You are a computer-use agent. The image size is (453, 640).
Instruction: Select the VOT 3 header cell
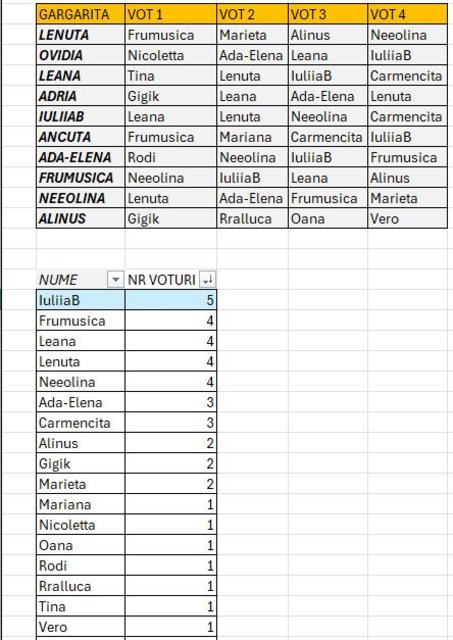coord(328,14)
